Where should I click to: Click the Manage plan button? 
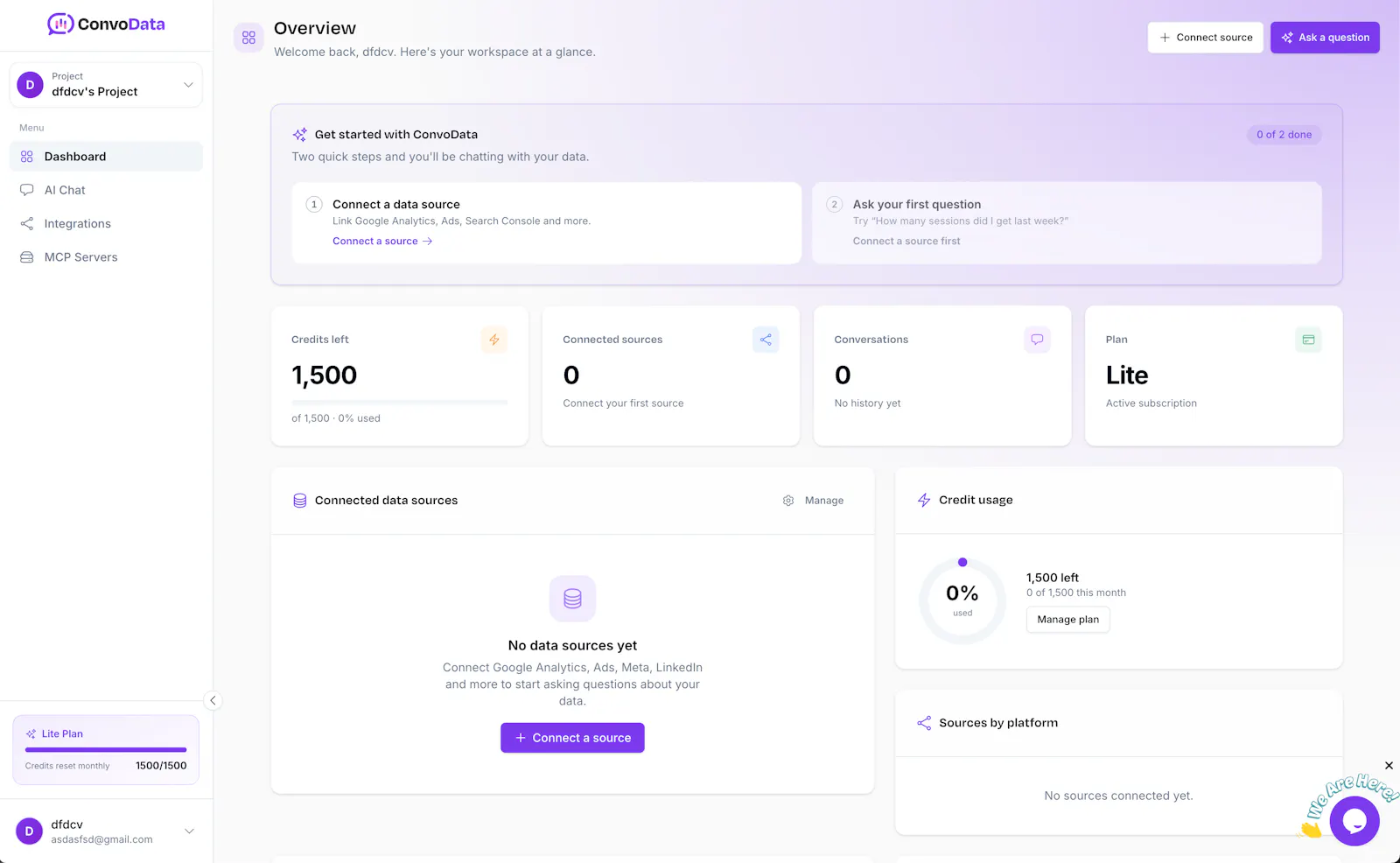pyautogui.click(x=1068, y=620)
